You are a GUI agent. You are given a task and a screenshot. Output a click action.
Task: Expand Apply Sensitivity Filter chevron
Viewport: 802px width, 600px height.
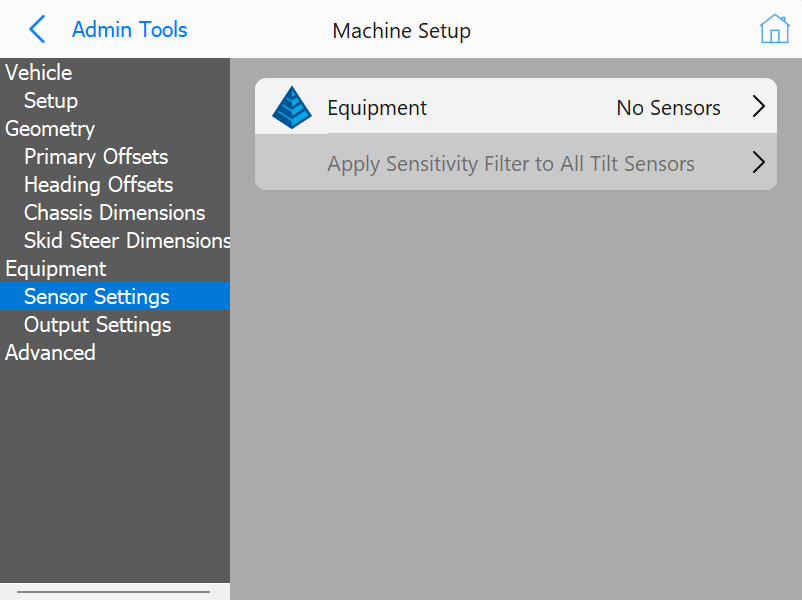[x=759, y=163]
